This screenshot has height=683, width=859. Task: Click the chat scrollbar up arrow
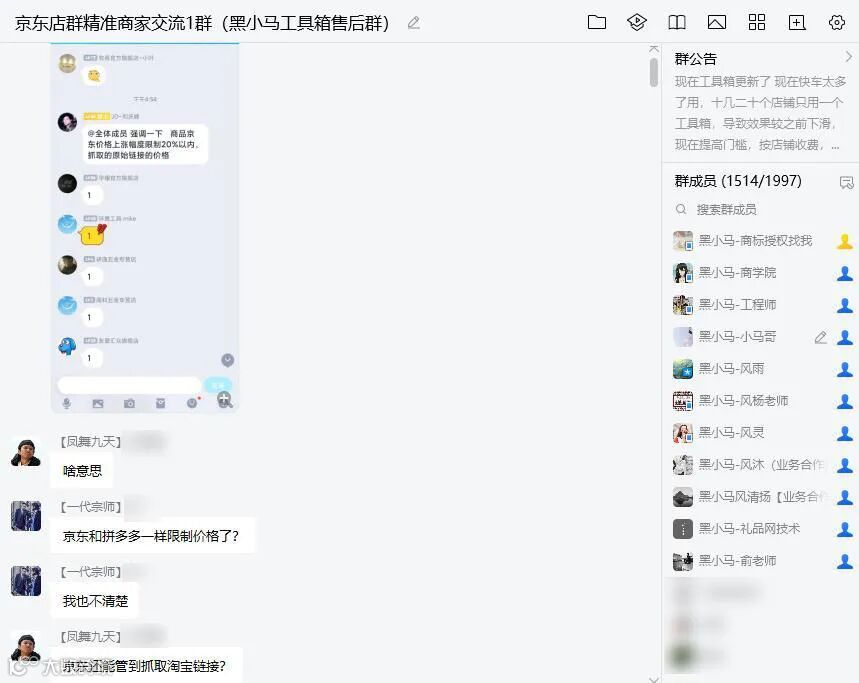click(654, 49)
